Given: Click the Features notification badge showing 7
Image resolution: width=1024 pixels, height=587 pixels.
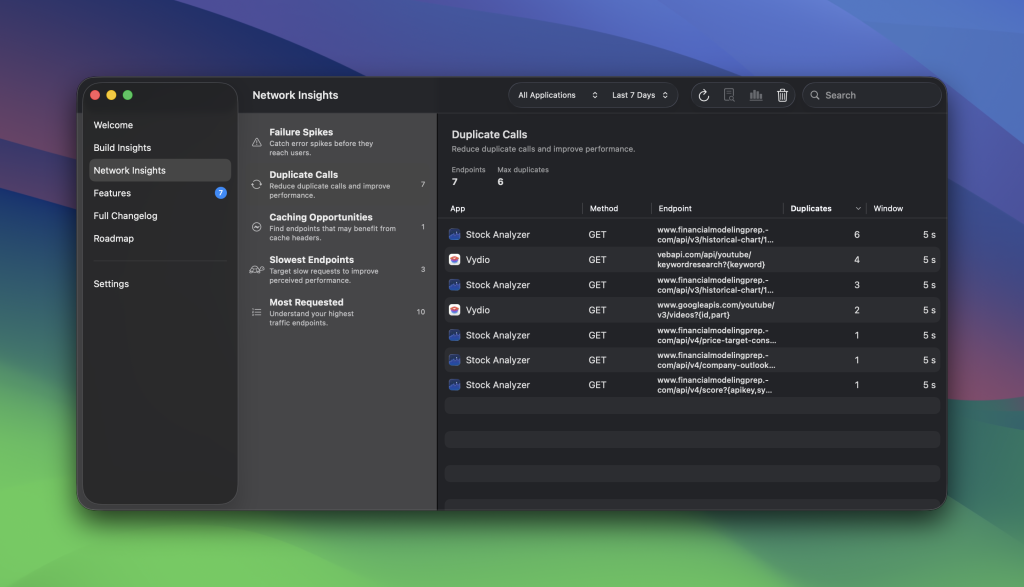Looking at the screenshot, I should pyautogui.click(x=220, y=193).
